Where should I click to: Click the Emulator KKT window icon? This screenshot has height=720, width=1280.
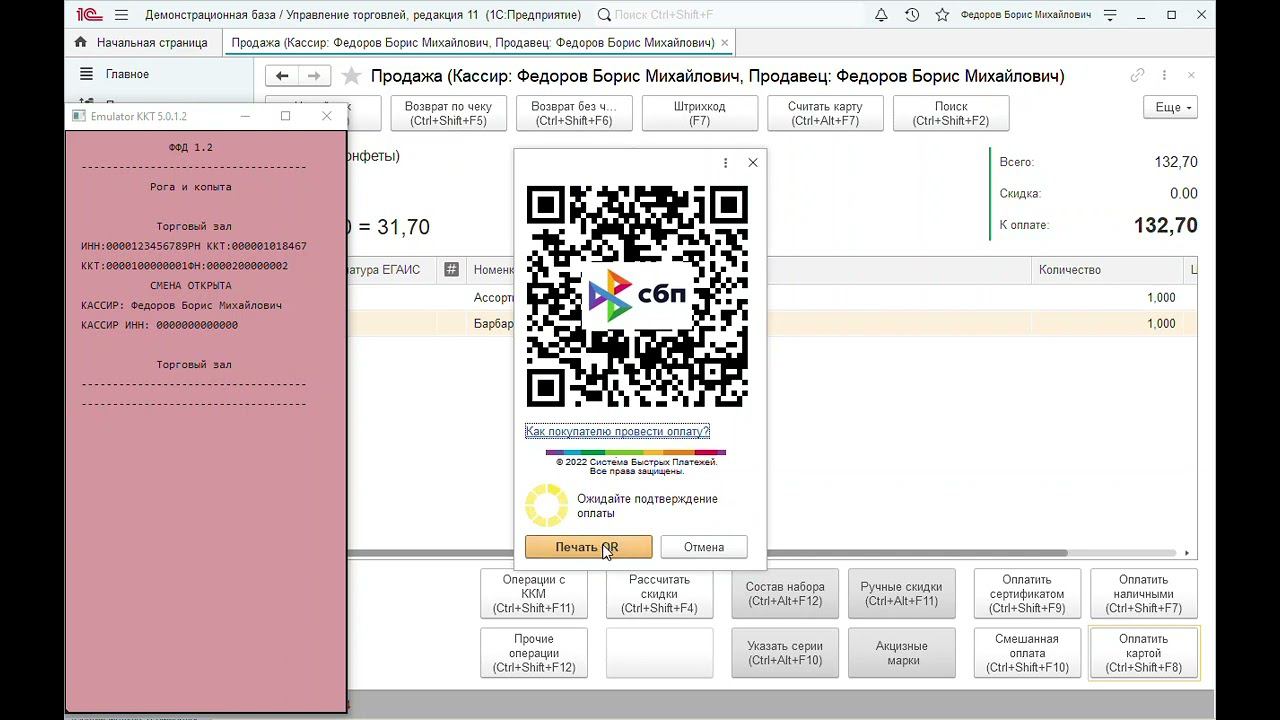tap(79, 117)
